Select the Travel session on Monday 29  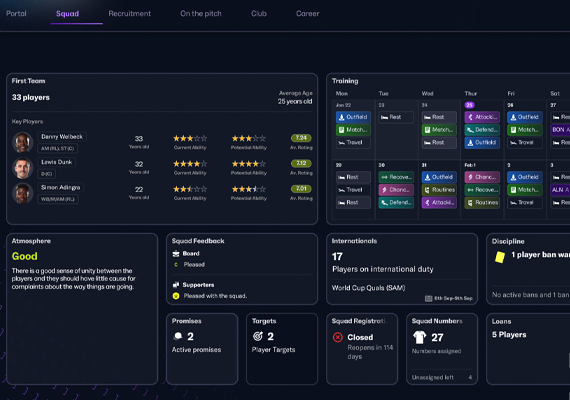[x=353, y=190]
